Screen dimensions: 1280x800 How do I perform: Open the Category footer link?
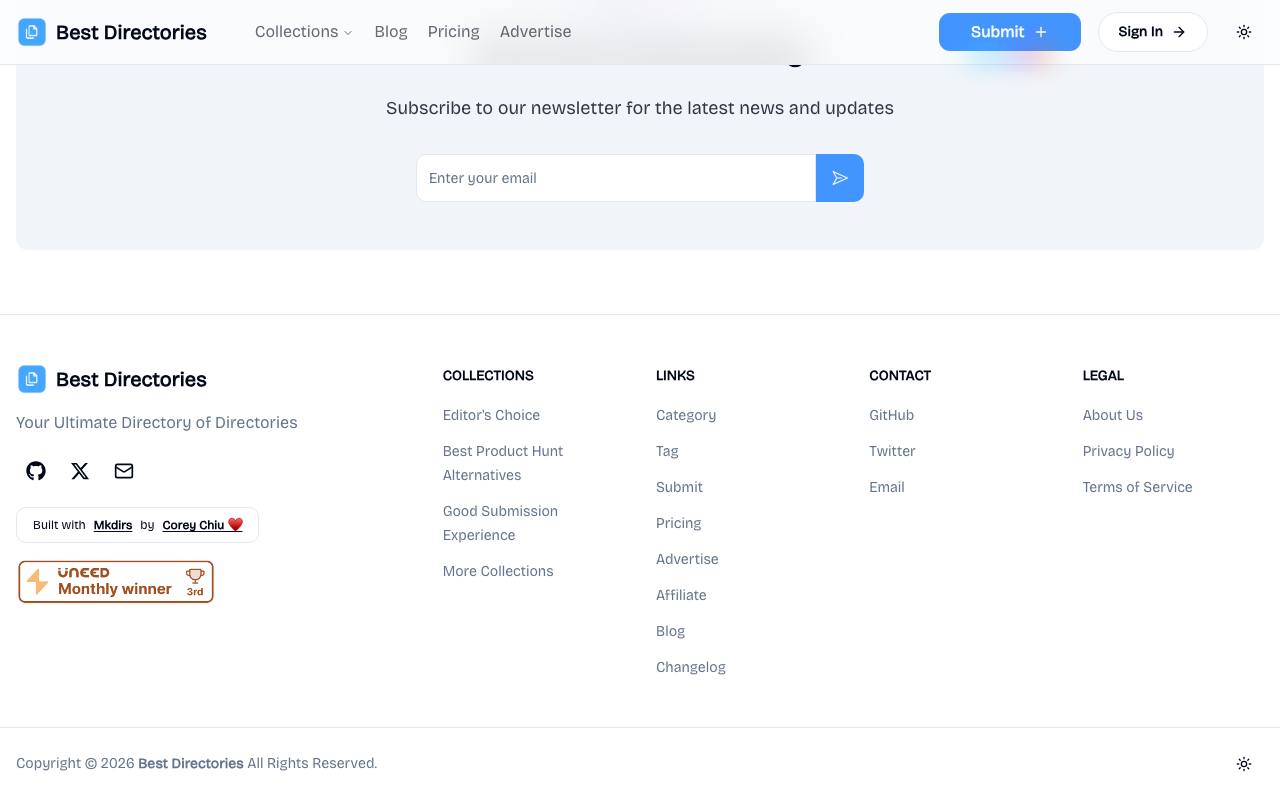pos(686,415)
